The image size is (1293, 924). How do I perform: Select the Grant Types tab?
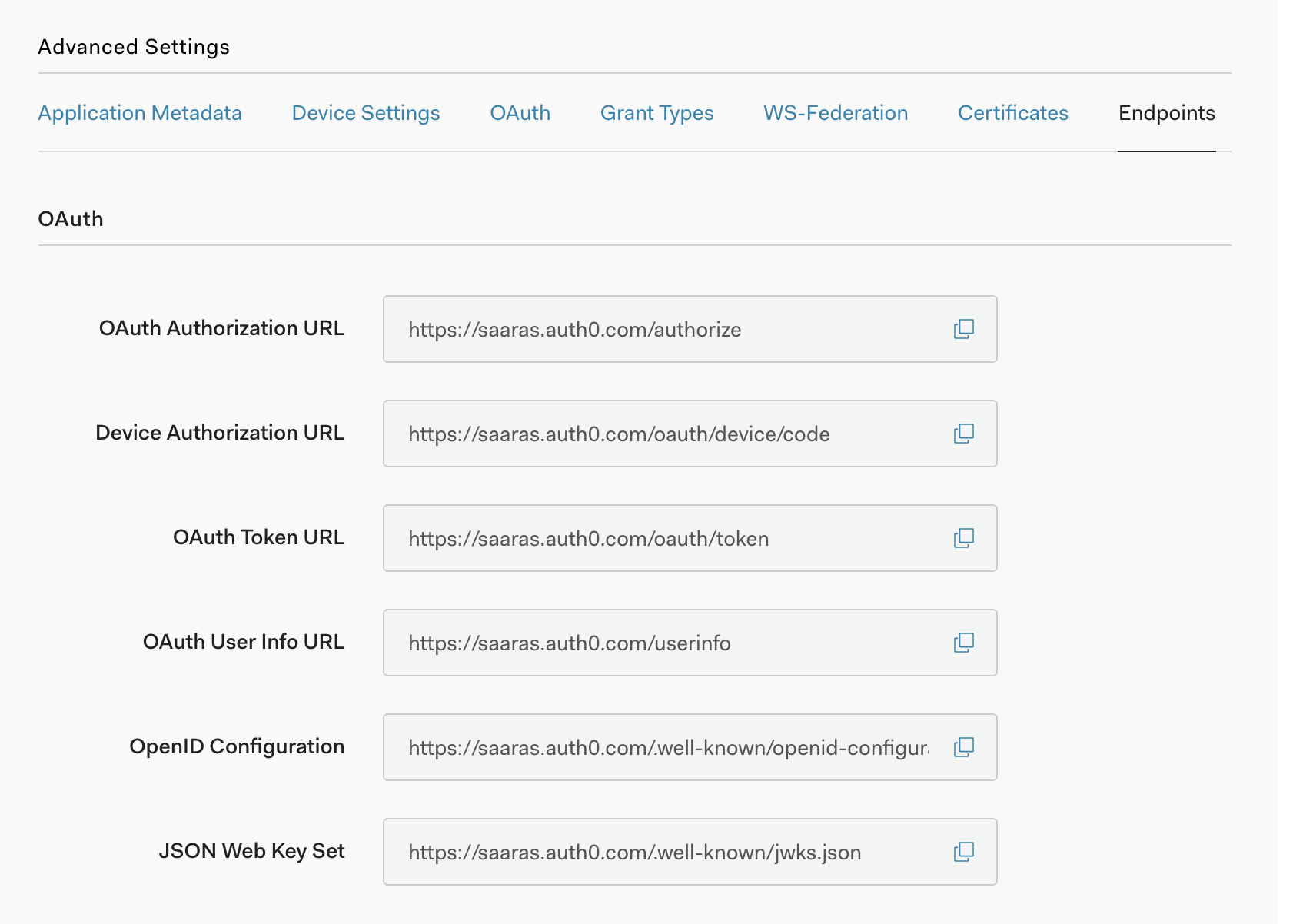click(x=657, y=113)
